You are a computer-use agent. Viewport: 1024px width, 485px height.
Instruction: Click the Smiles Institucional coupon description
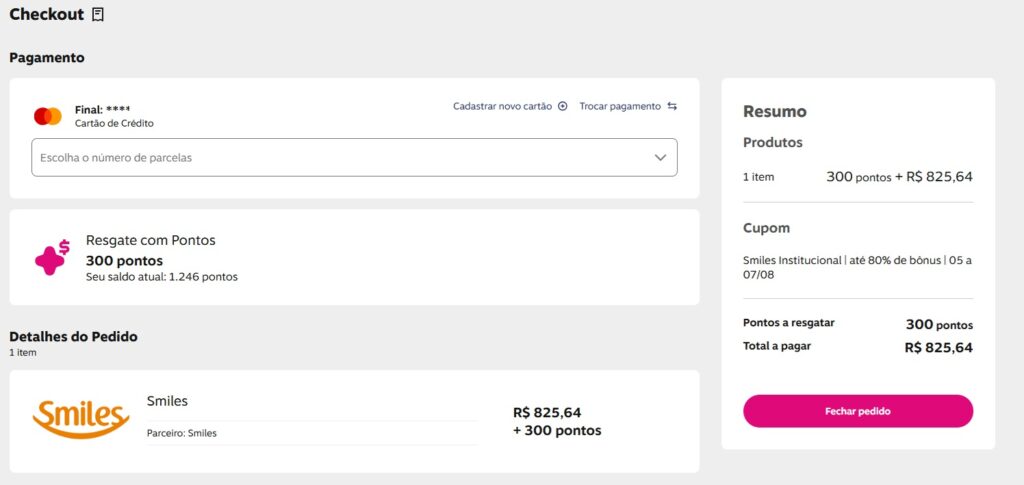point(857,267)
